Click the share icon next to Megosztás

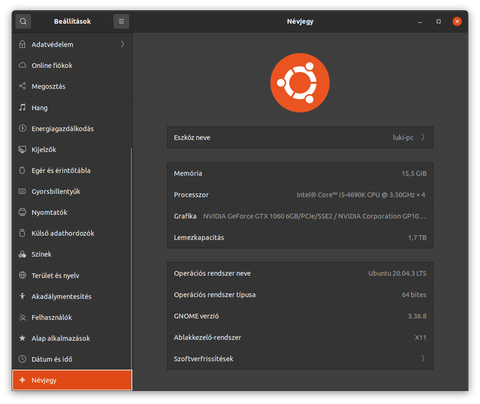tap(22, 86)
